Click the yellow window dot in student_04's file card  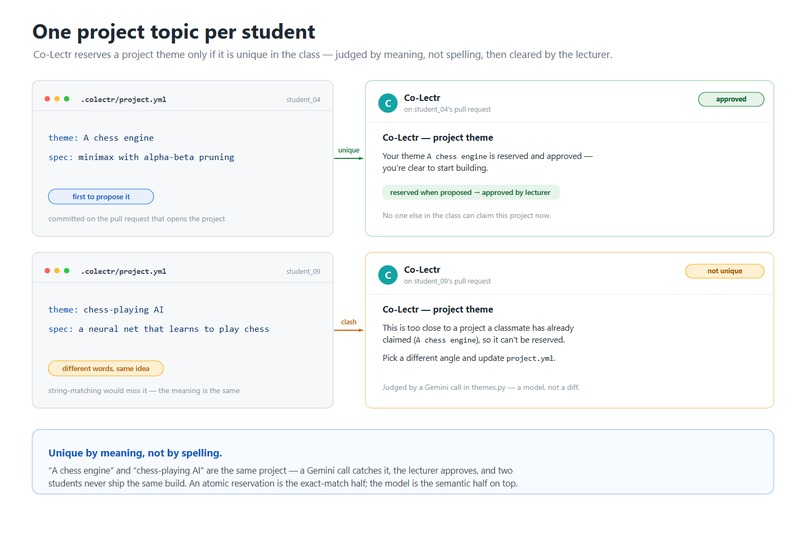tap(57, 99)
